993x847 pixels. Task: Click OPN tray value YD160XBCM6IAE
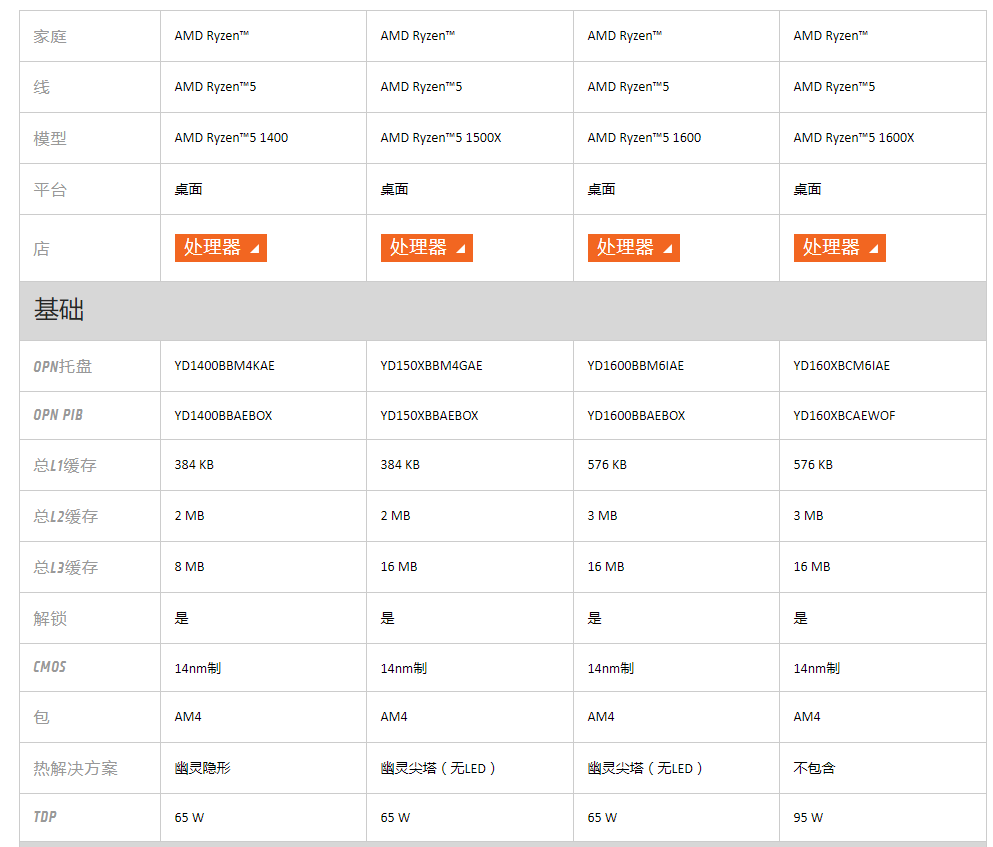(841, 366)
